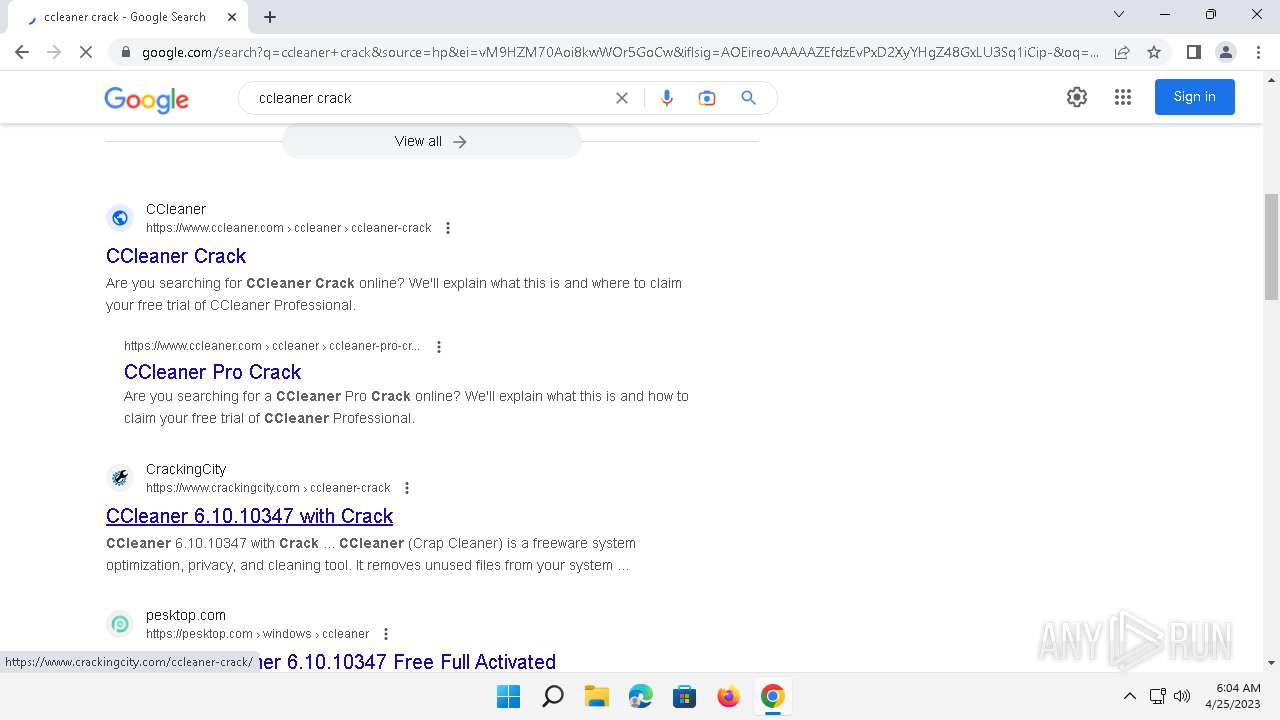This screenshot has height=720, width=1280.
Task: Launch Firefox from taskbar
Action: (x=728, y=696)
